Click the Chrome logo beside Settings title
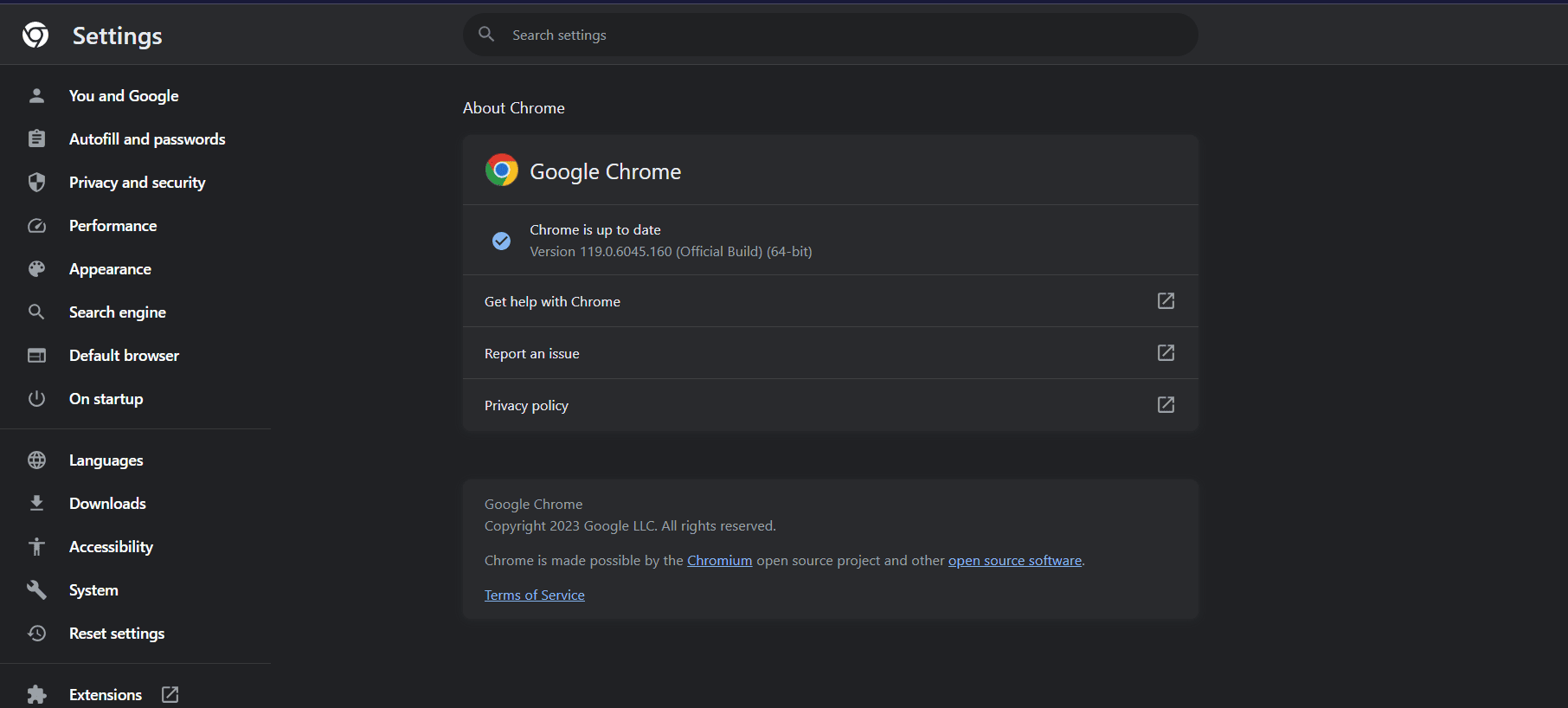Screen dimensions: 1568x708 35,35
